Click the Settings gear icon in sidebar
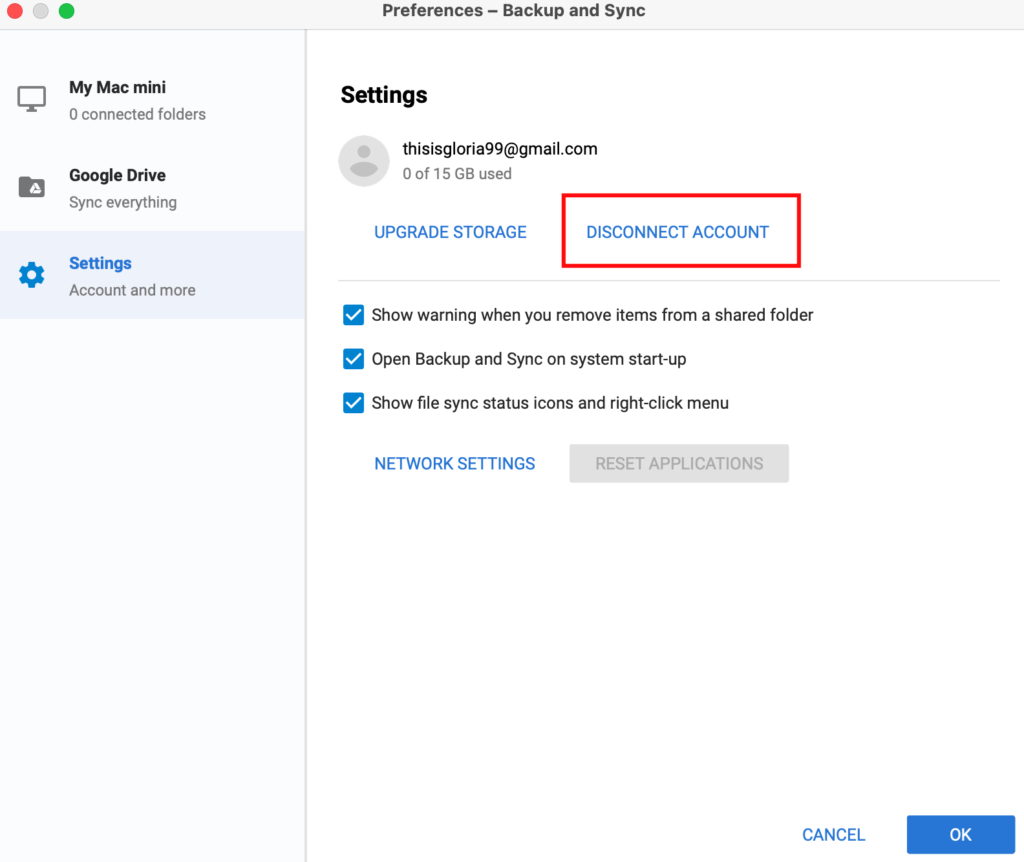 click(32, 275)
